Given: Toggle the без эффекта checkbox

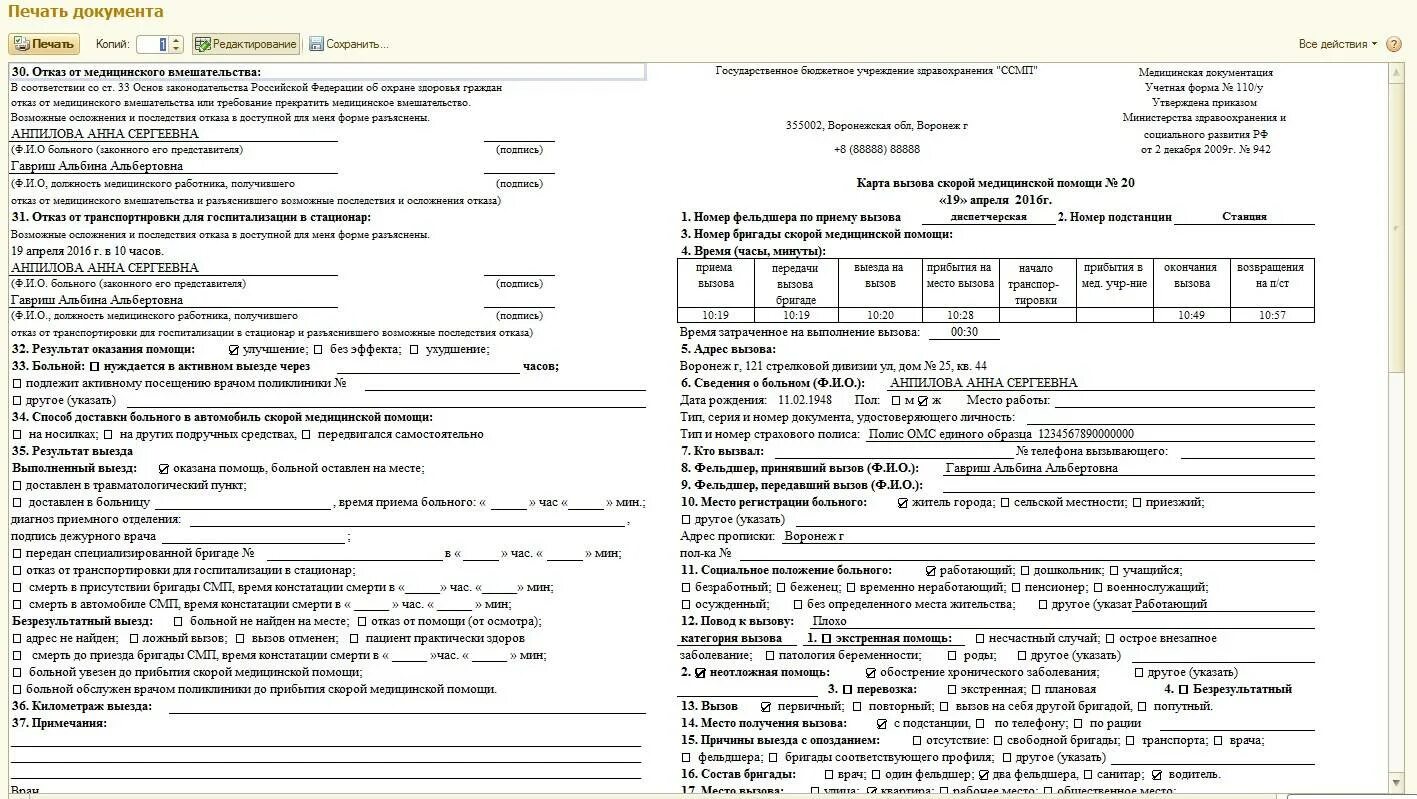Looking at the screenshot, I should coord(318,350).
